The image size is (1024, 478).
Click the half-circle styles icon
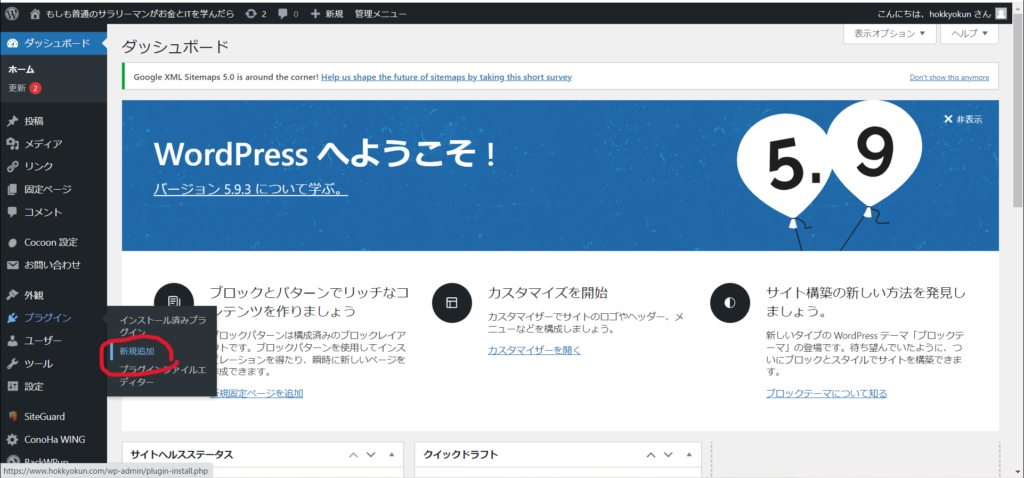tap(730, 303)
